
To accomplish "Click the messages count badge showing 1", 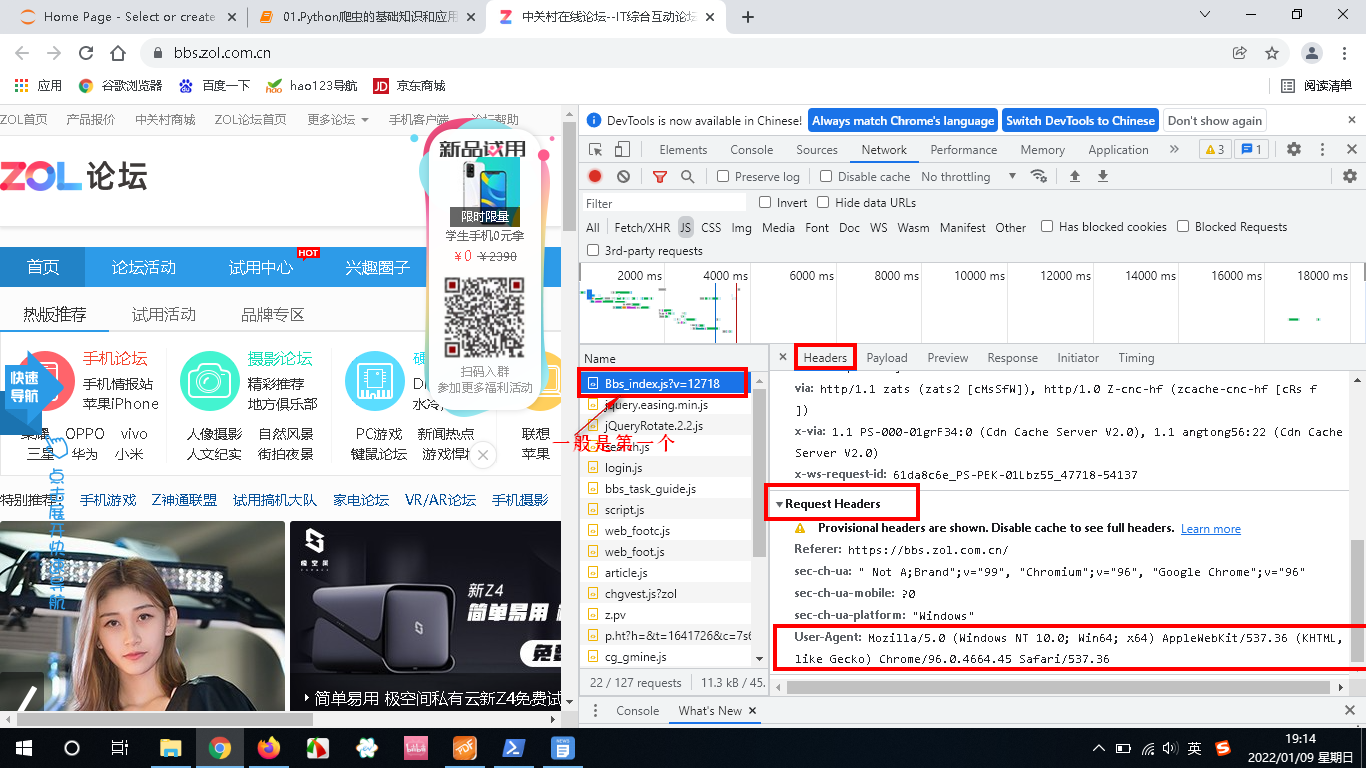I will [x=1252, y=150].
